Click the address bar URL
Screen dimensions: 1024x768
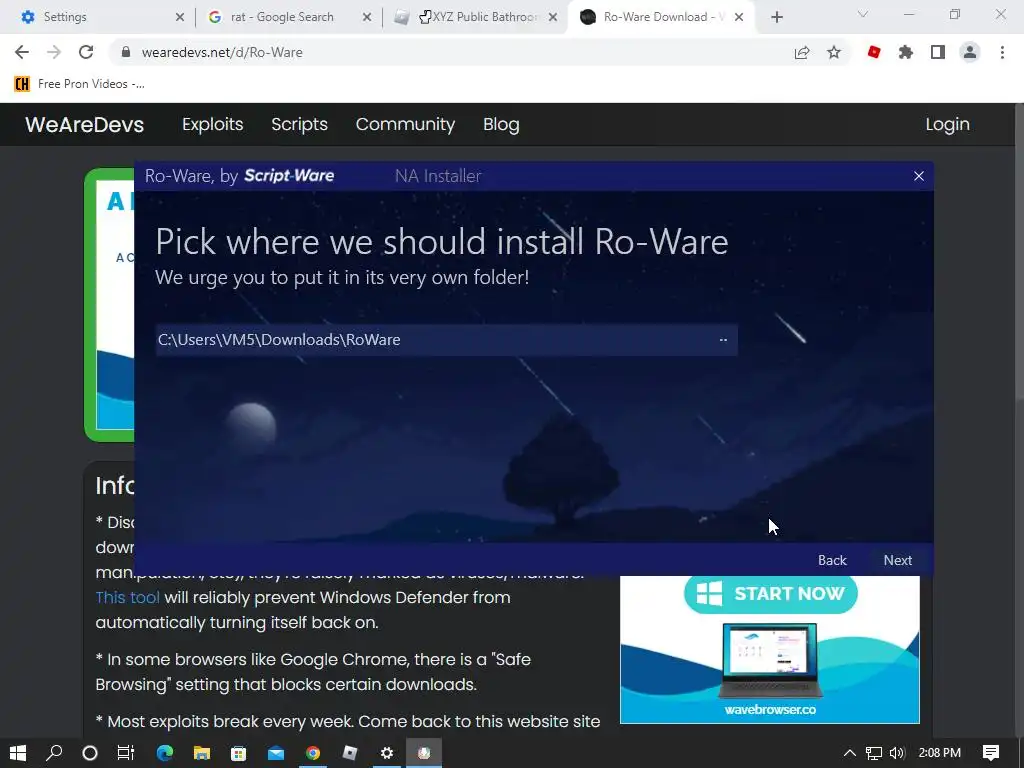click(222, 52)
